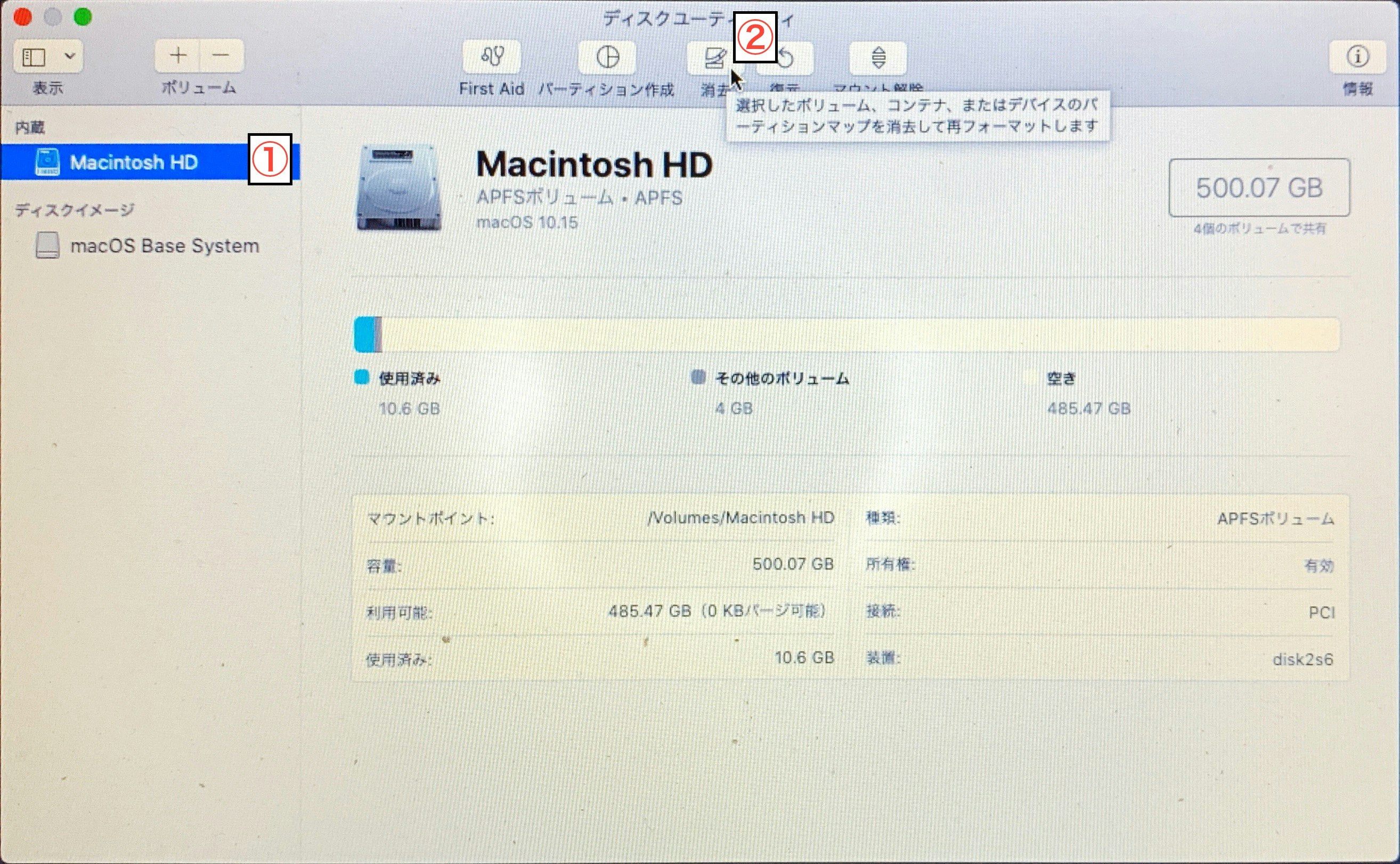1400x864 pixels.
Task: Click the Macintosh HD sidebar disk icon
Action: pos(47,162)
